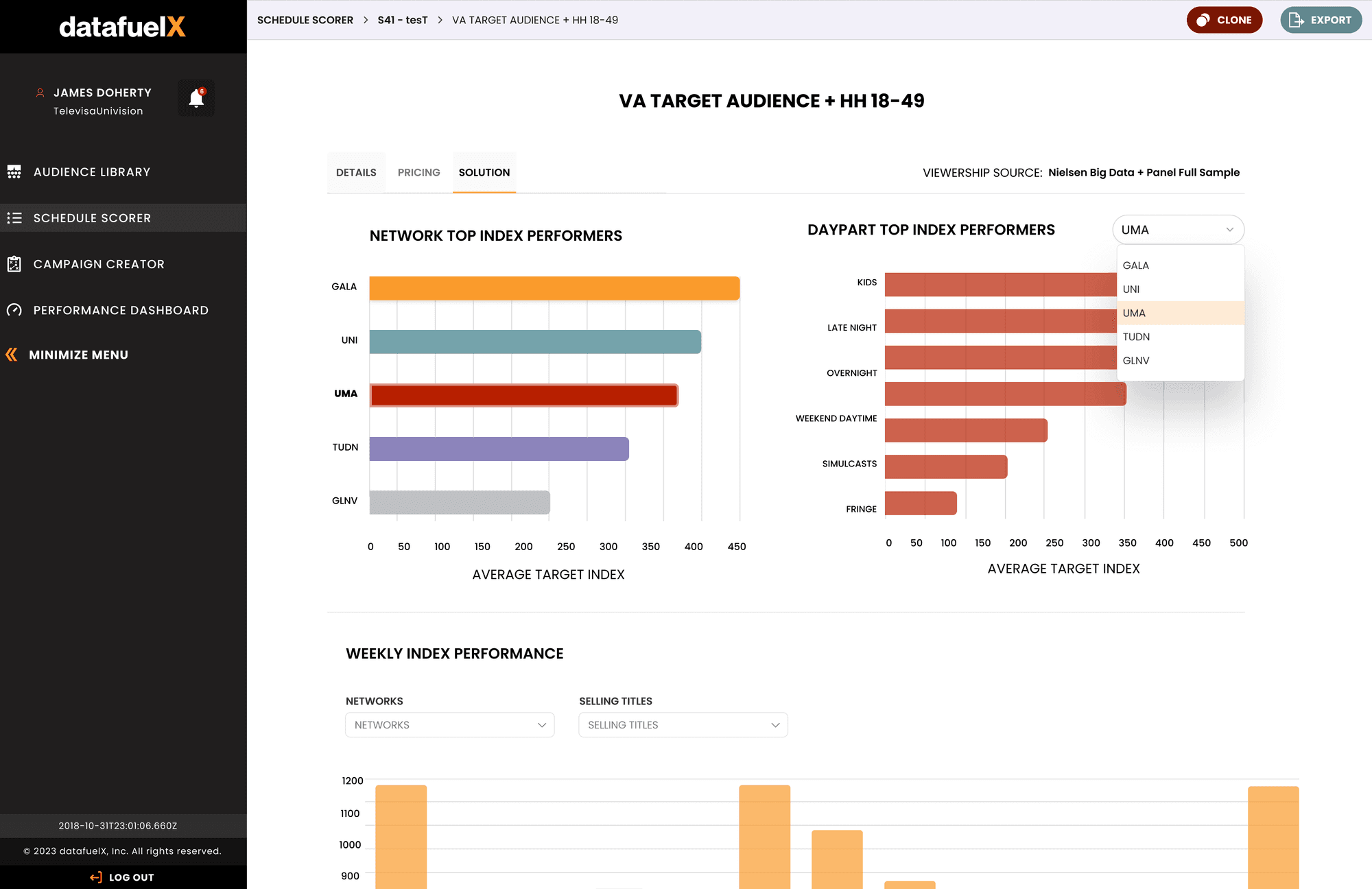Choose highlighted UMA option in dropdown list

pyautogui.click(x=1180, y=313)
